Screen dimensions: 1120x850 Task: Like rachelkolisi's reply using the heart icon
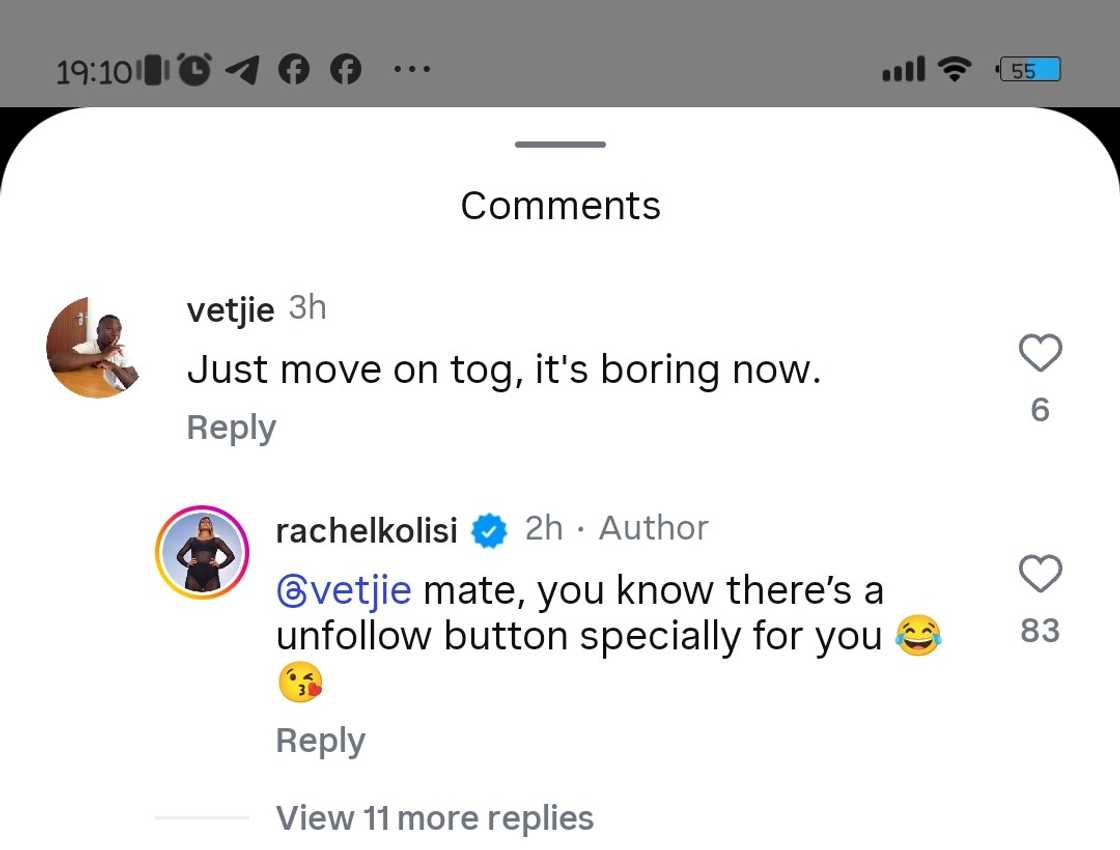1040,573
